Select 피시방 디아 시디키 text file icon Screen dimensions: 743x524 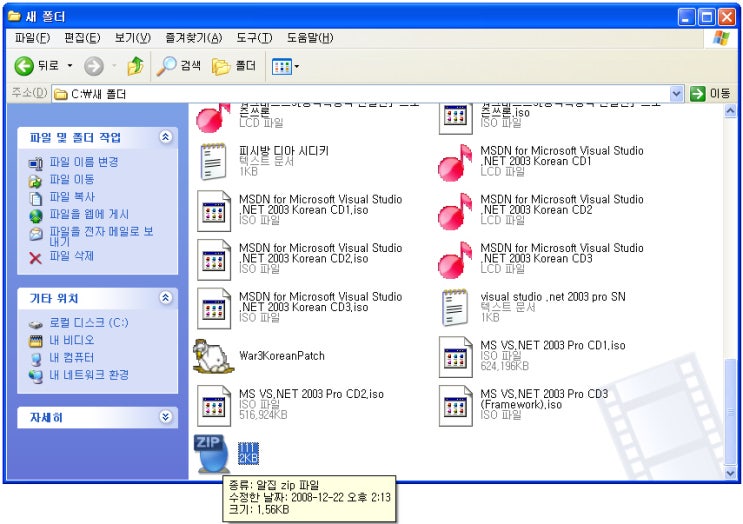point(213,162)
